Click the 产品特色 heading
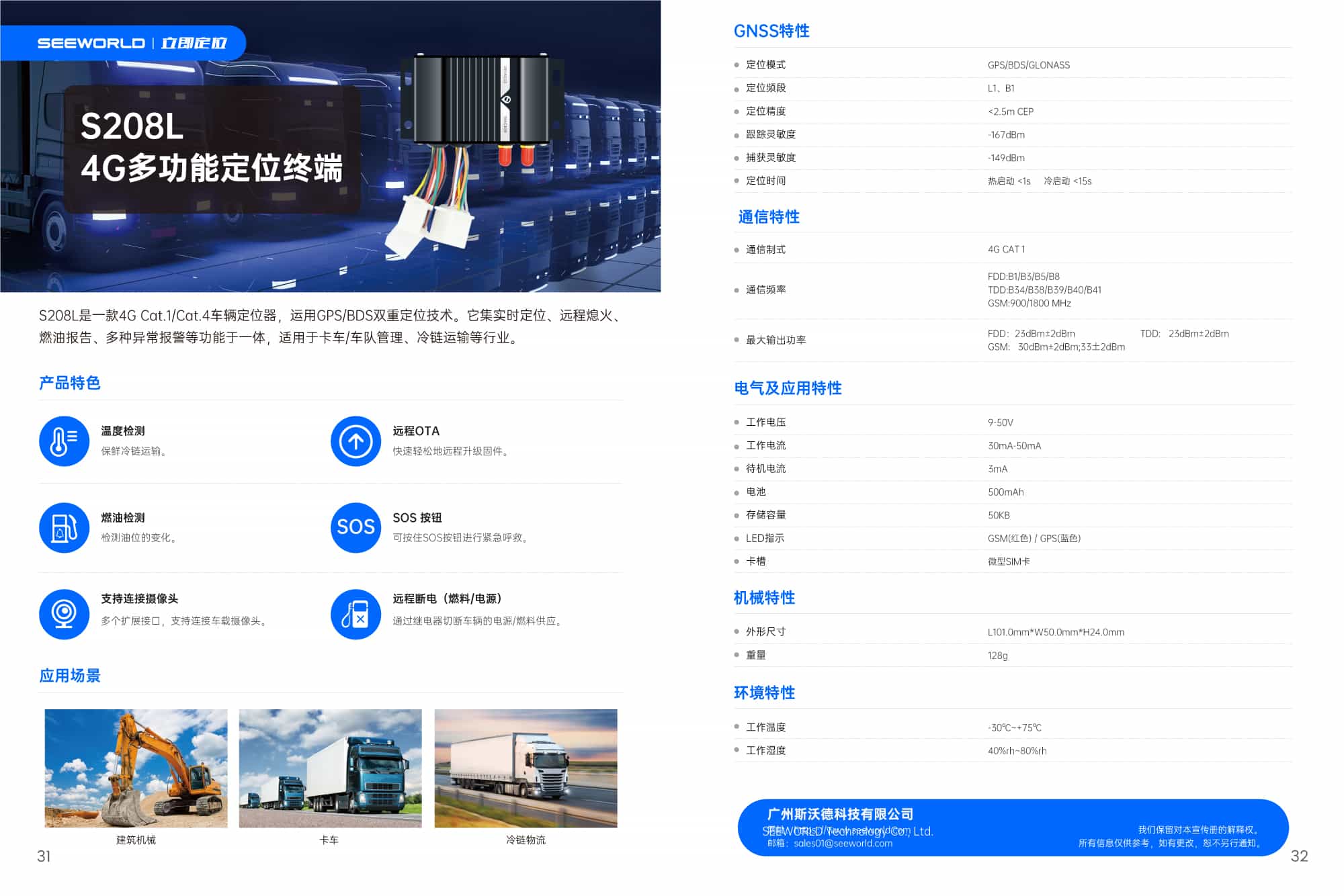The height and width of the screenshot is (896, 1344). tap(69, 383)
